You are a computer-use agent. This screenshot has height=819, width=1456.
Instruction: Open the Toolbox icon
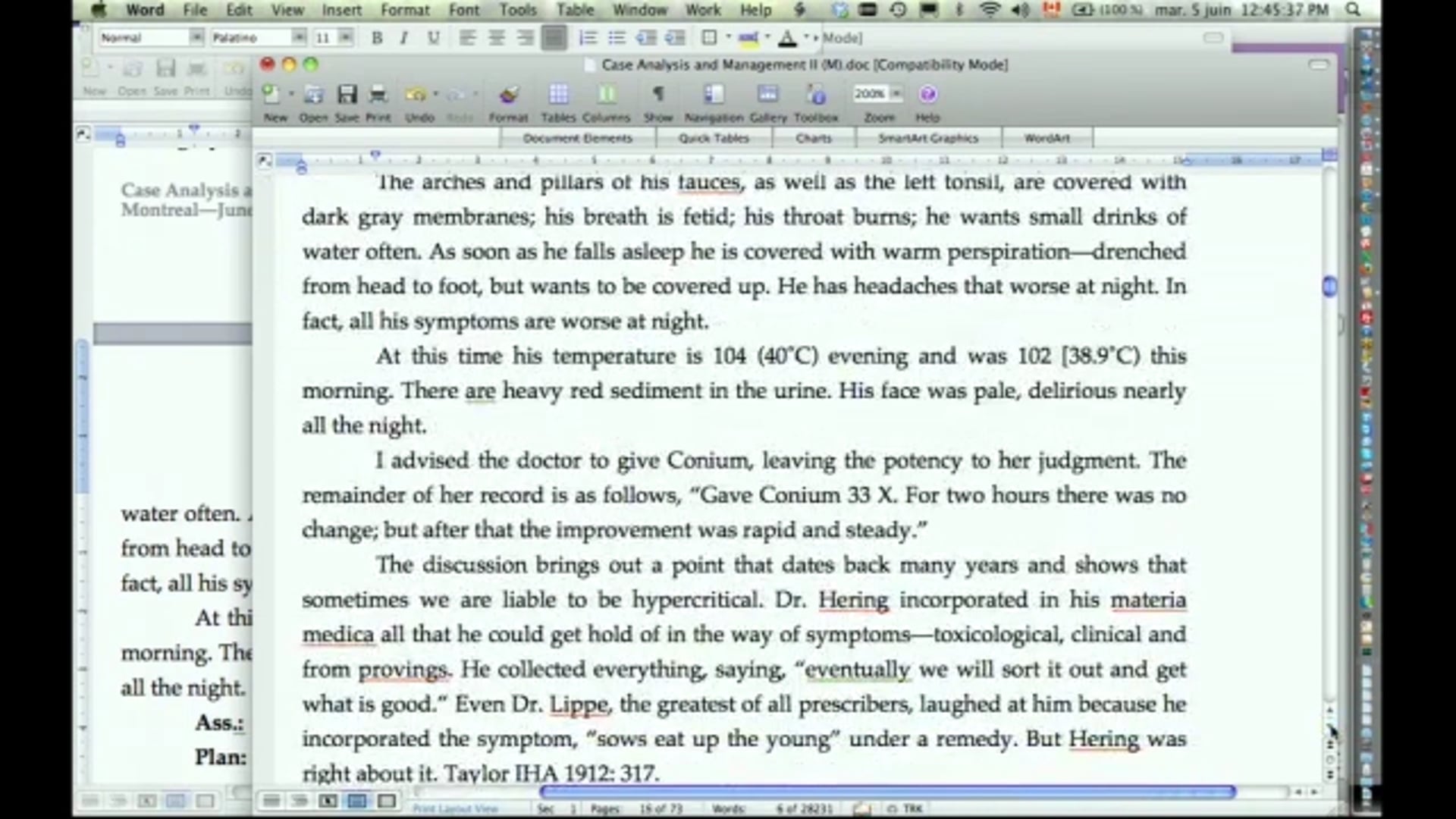point(816,95)
